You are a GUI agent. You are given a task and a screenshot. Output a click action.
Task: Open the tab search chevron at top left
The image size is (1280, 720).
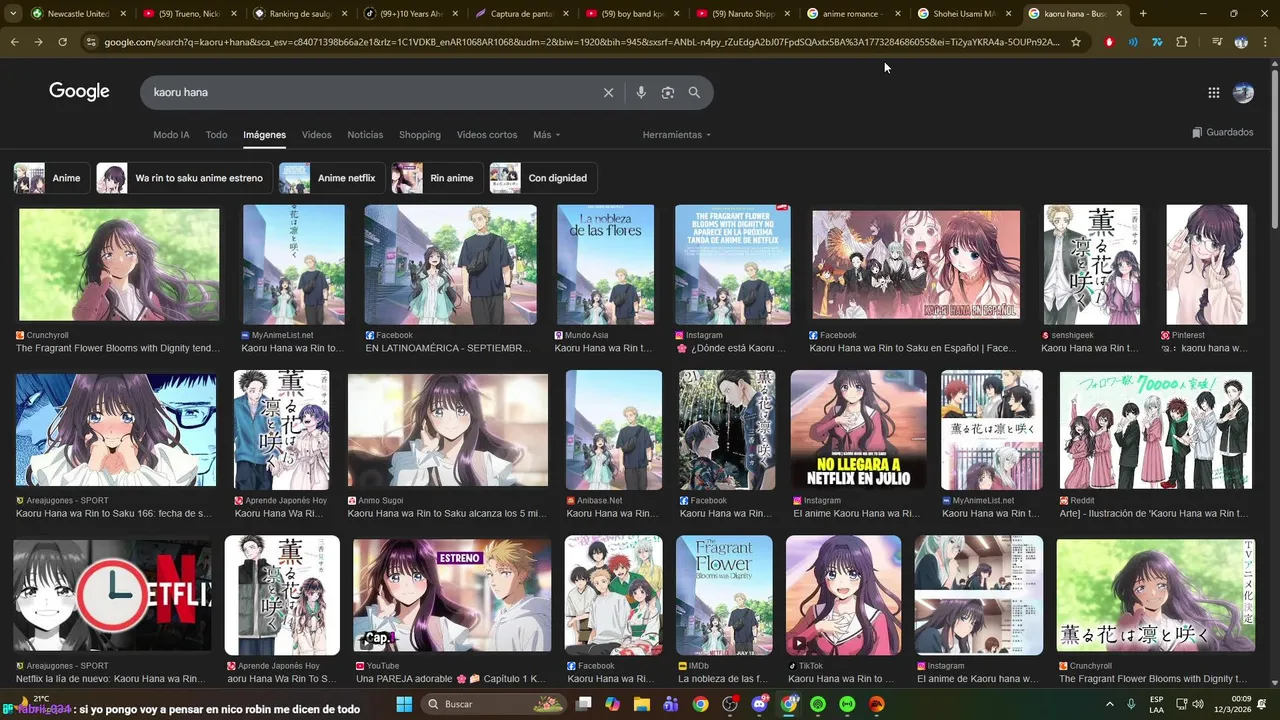coord(13,14)
